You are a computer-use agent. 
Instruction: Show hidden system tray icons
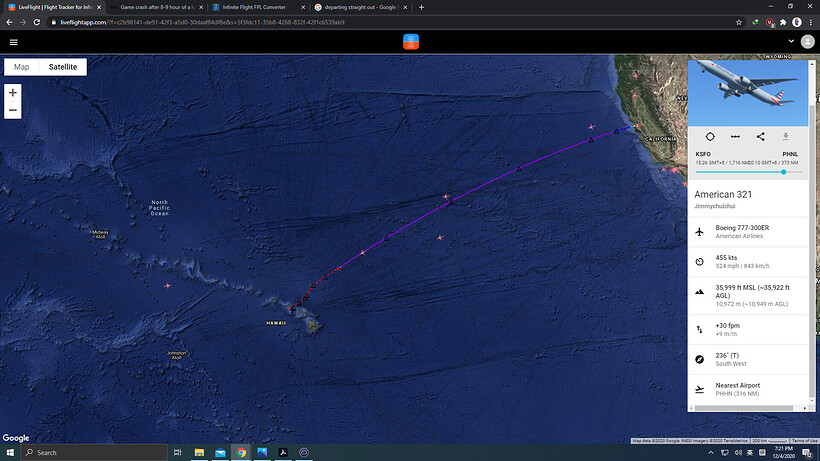(711, 453)
